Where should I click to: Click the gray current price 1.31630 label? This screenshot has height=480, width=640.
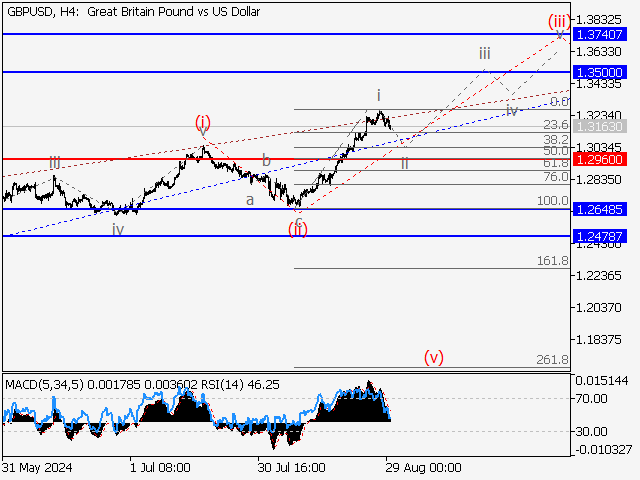(600, 127)
